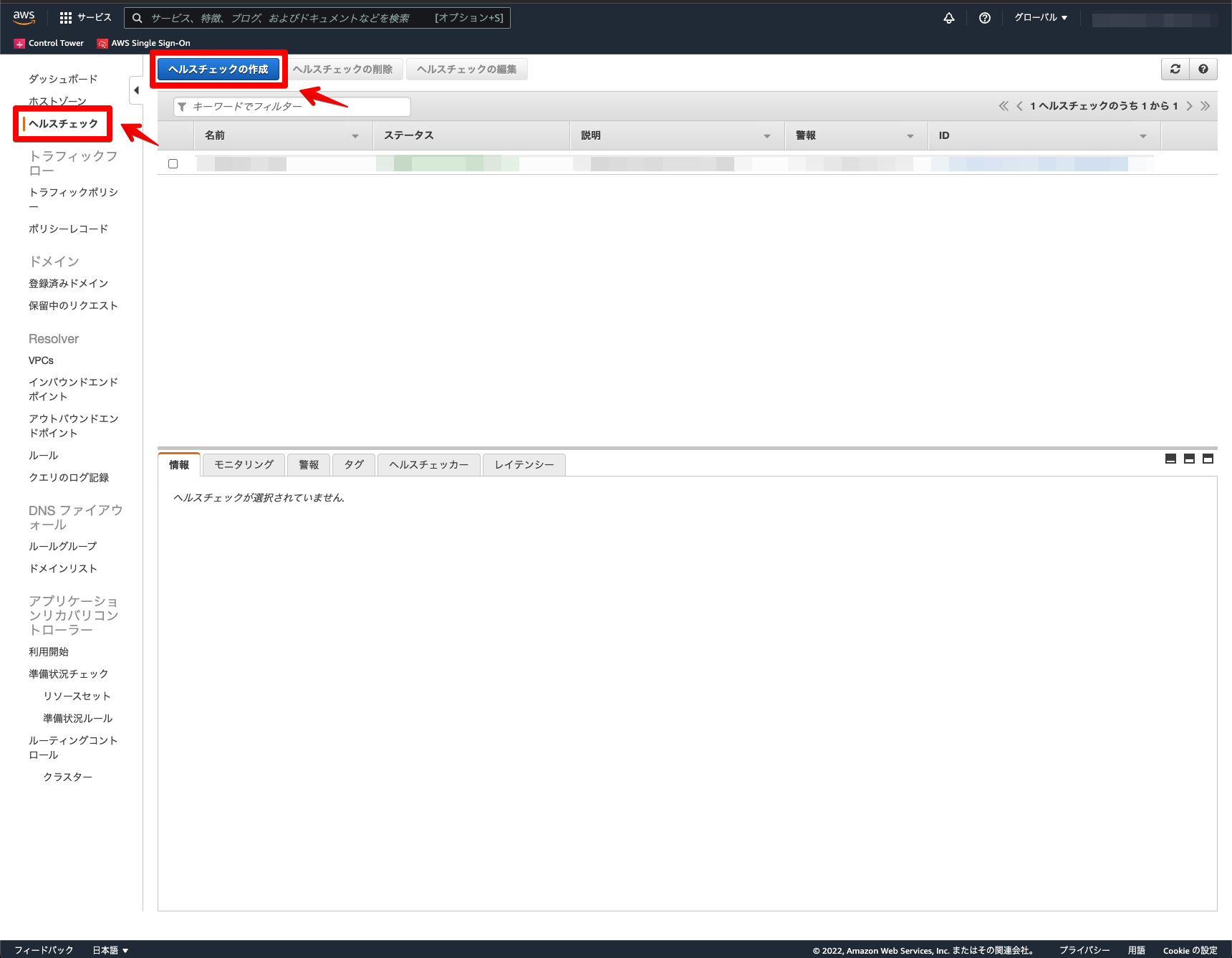
Task: Click the filter funnel icon
Action: [x=182, y=107]
